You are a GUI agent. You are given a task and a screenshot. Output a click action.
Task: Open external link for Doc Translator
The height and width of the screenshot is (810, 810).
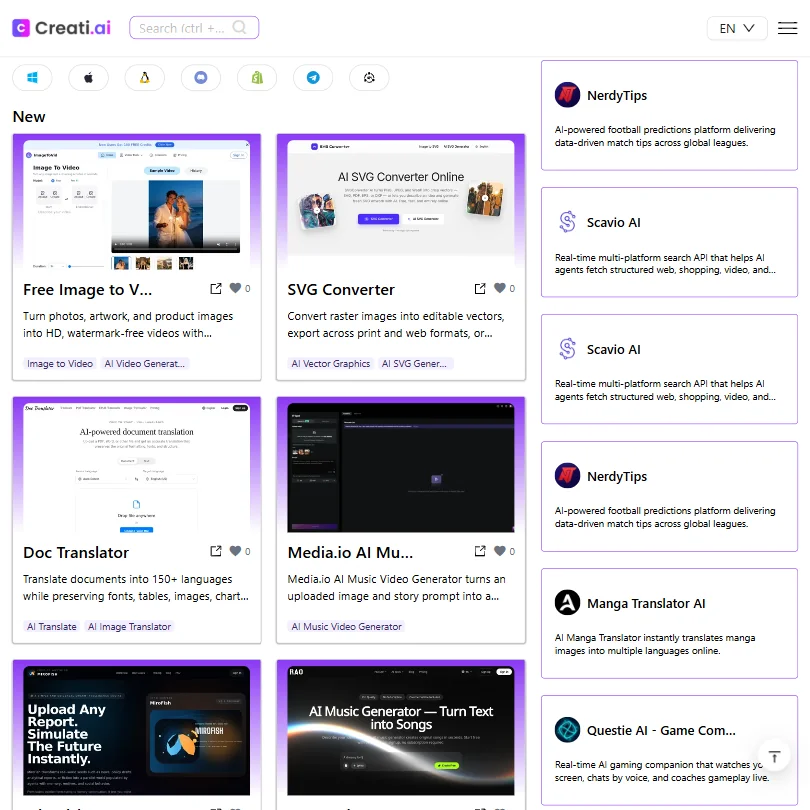216,552
